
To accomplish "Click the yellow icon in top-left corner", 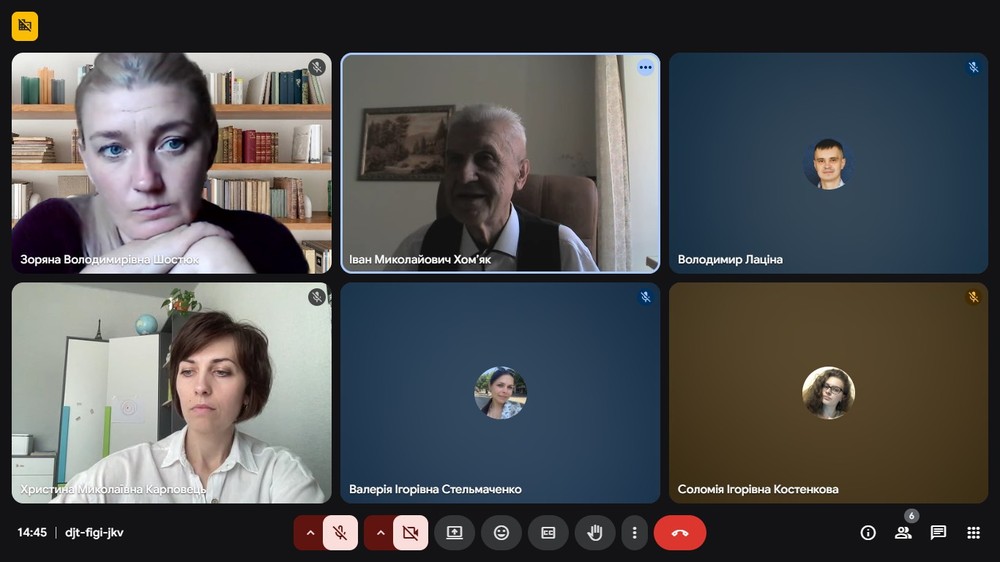I will (25, 26).
